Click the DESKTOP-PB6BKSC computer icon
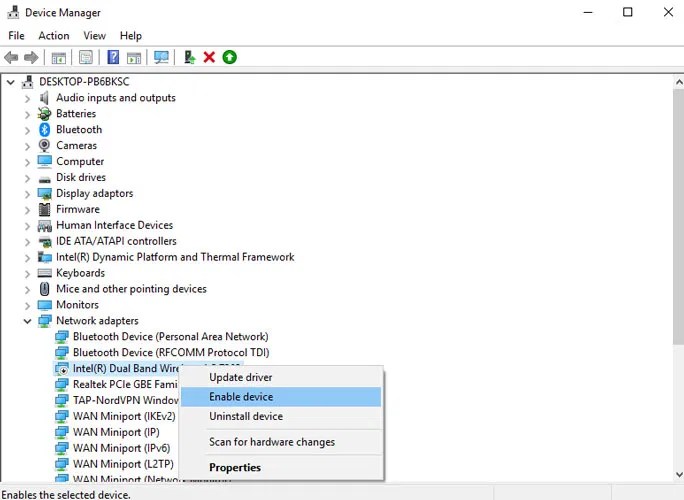Image resolution: width=684 pixels, height=500 pixels. pyautogui.click(x=28, y=82)
